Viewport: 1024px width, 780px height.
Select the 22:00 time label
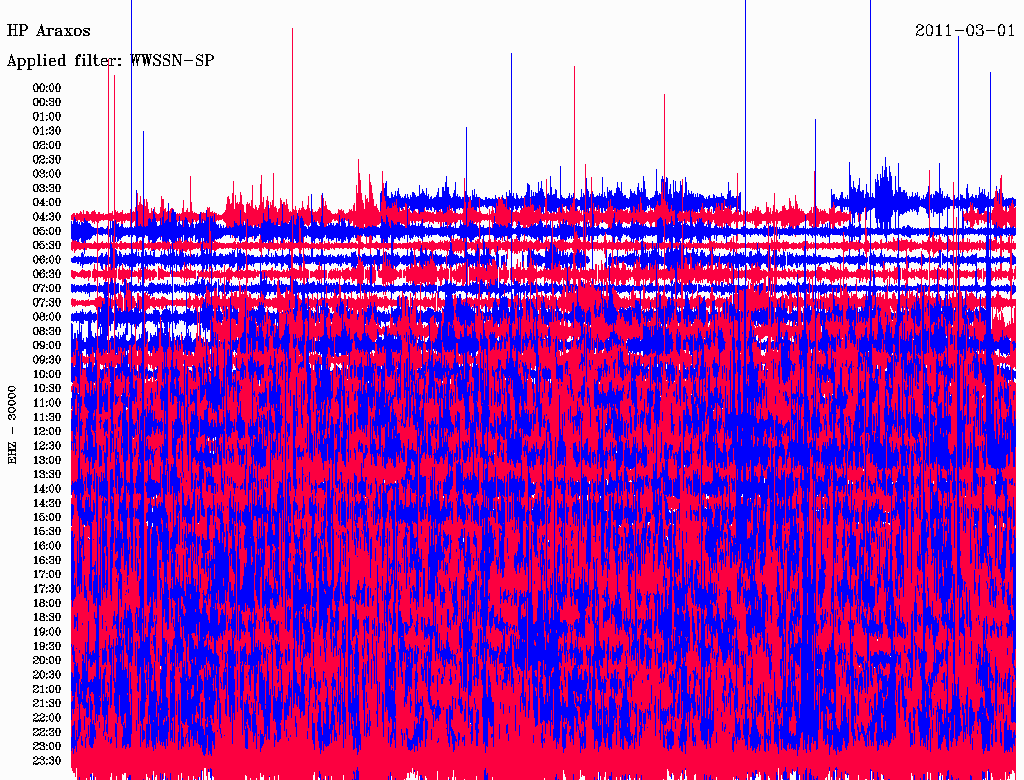click(x=47, y=717)
